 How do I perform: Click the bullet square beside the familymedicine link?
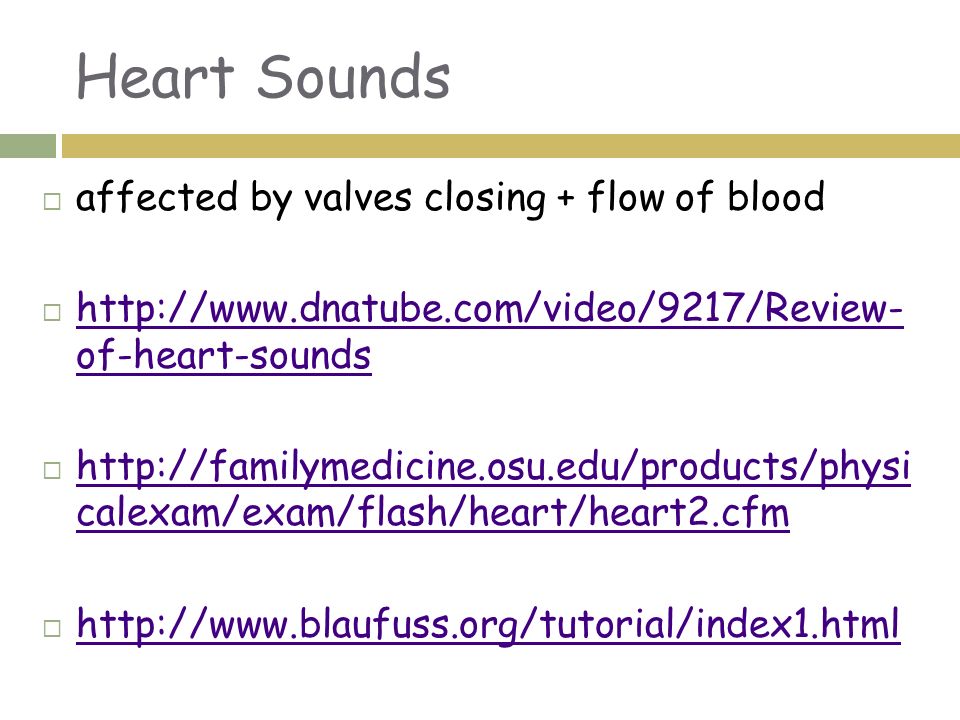point(52,470)
